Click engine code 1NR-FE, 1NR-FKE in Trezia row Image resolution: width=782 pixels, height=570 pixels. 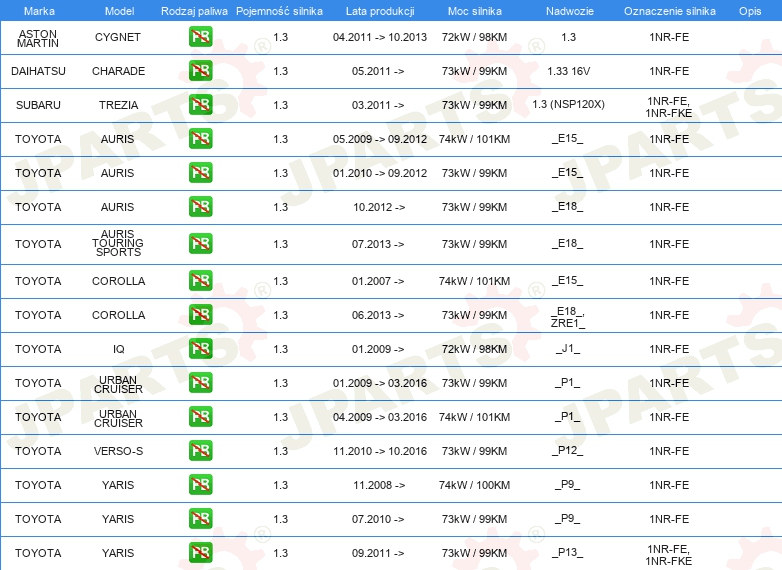(669, 107)
